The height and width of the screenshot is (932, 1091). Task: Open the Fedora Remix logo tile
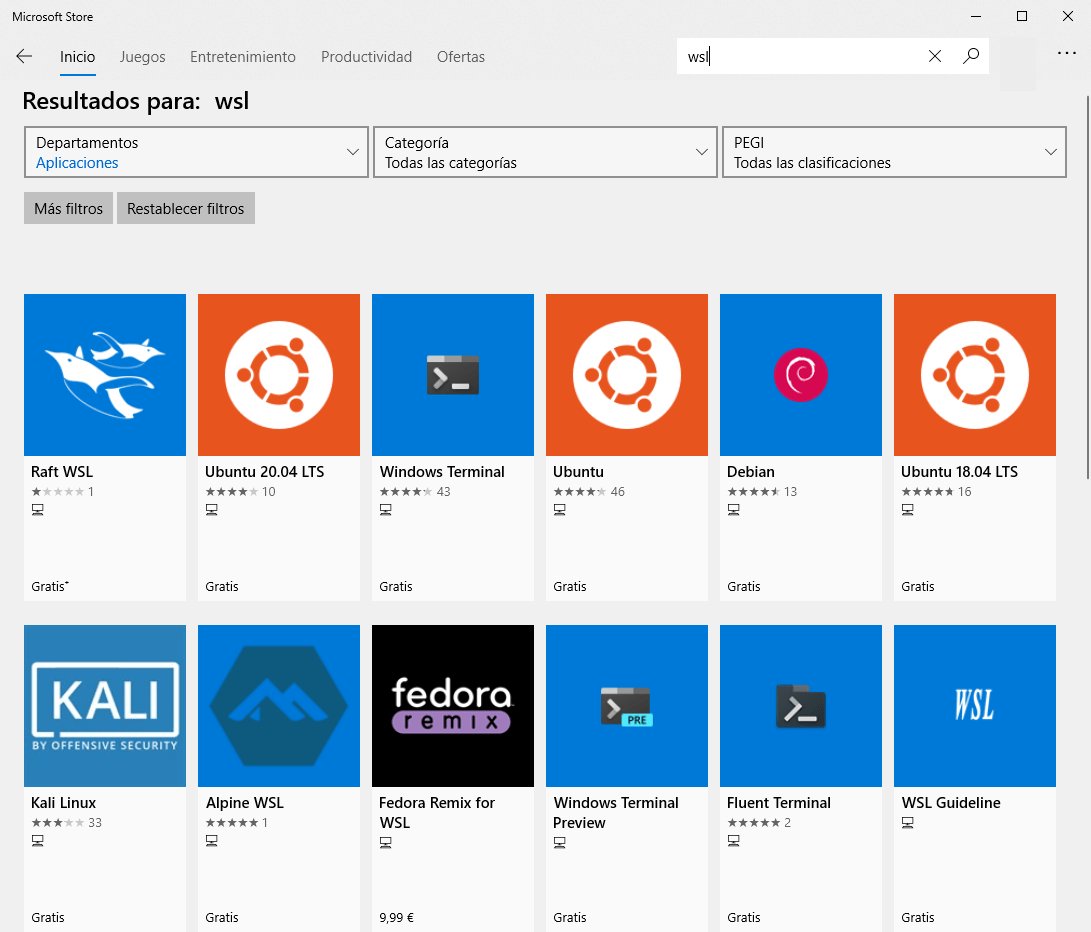[453, 706]
